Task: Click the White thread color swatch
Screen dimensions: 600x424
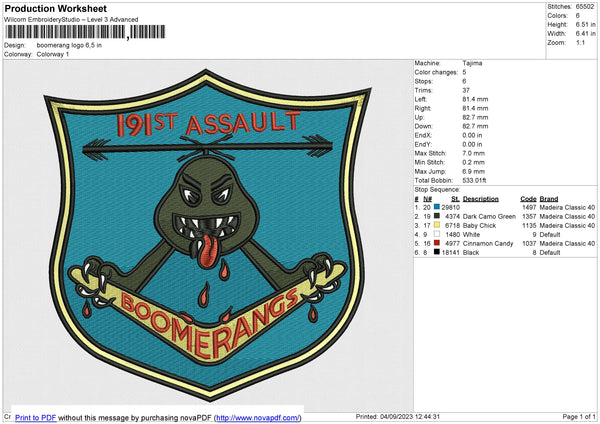Action: coord(437,234)
